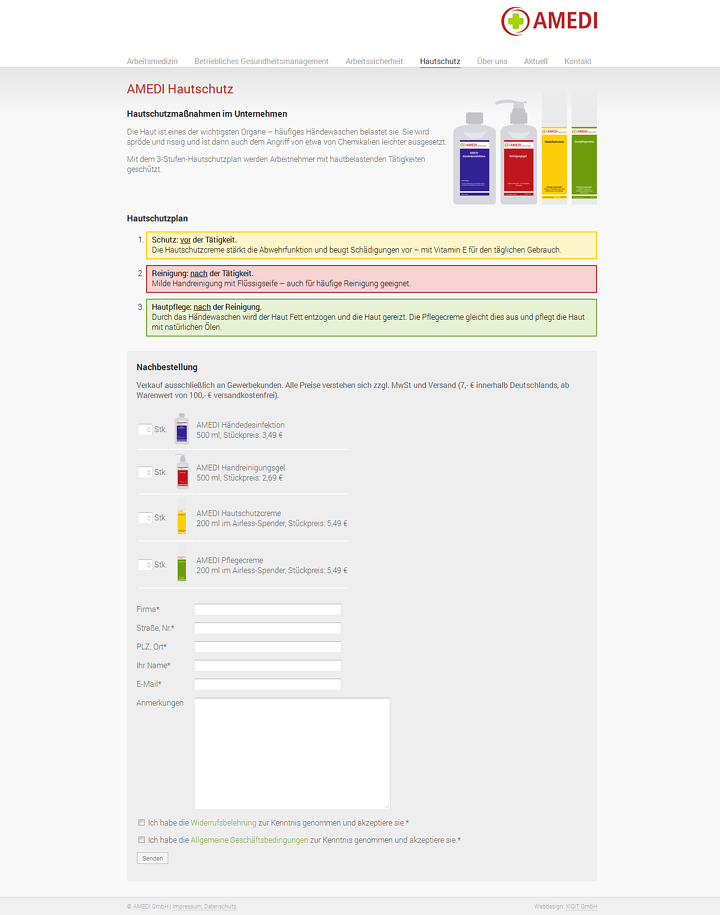This screenshot has width=720, height=915.
Task: Click the quantity field for AMEDI Hautschutzcreme
Action: 145,518
